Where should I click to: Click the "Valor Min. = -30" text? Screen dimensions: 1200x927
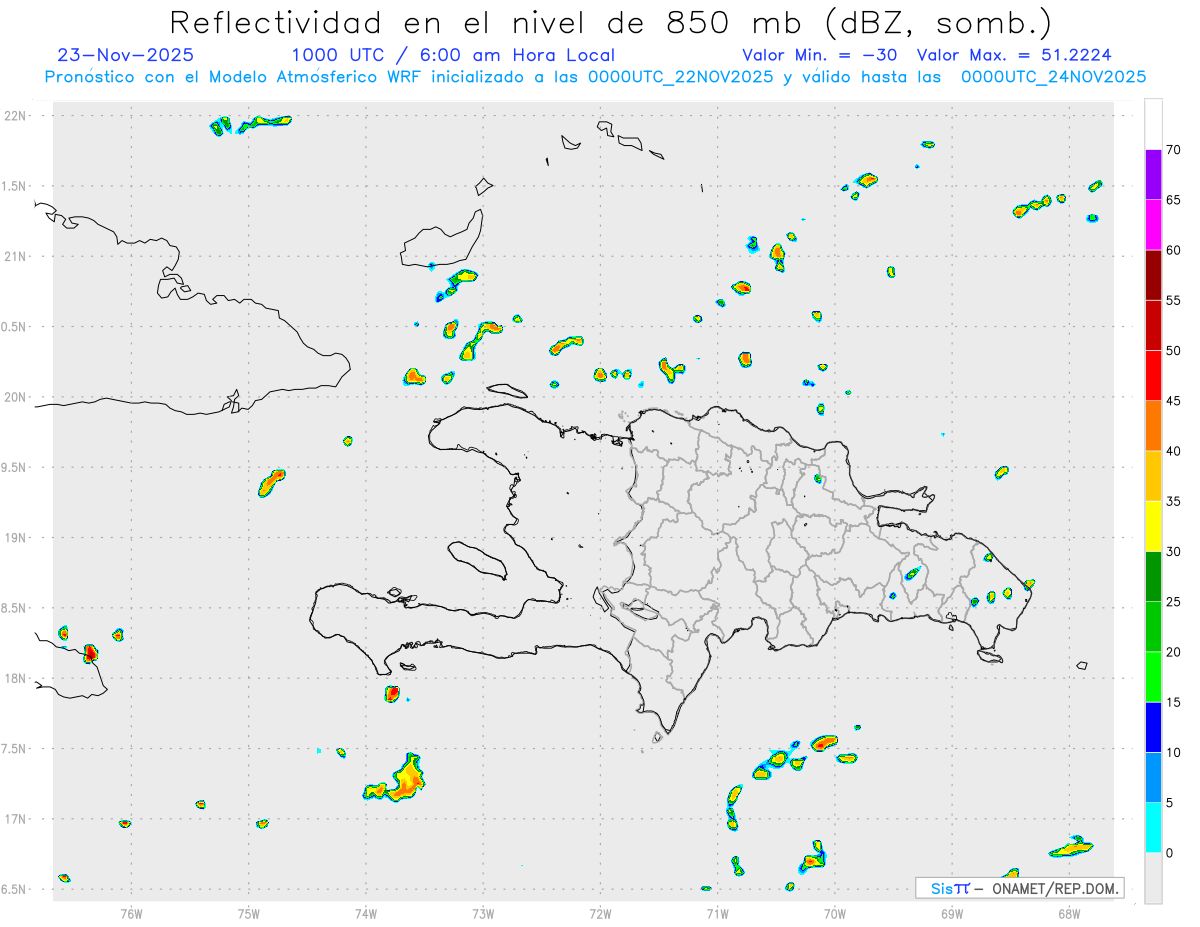click(x=819, y=55)
